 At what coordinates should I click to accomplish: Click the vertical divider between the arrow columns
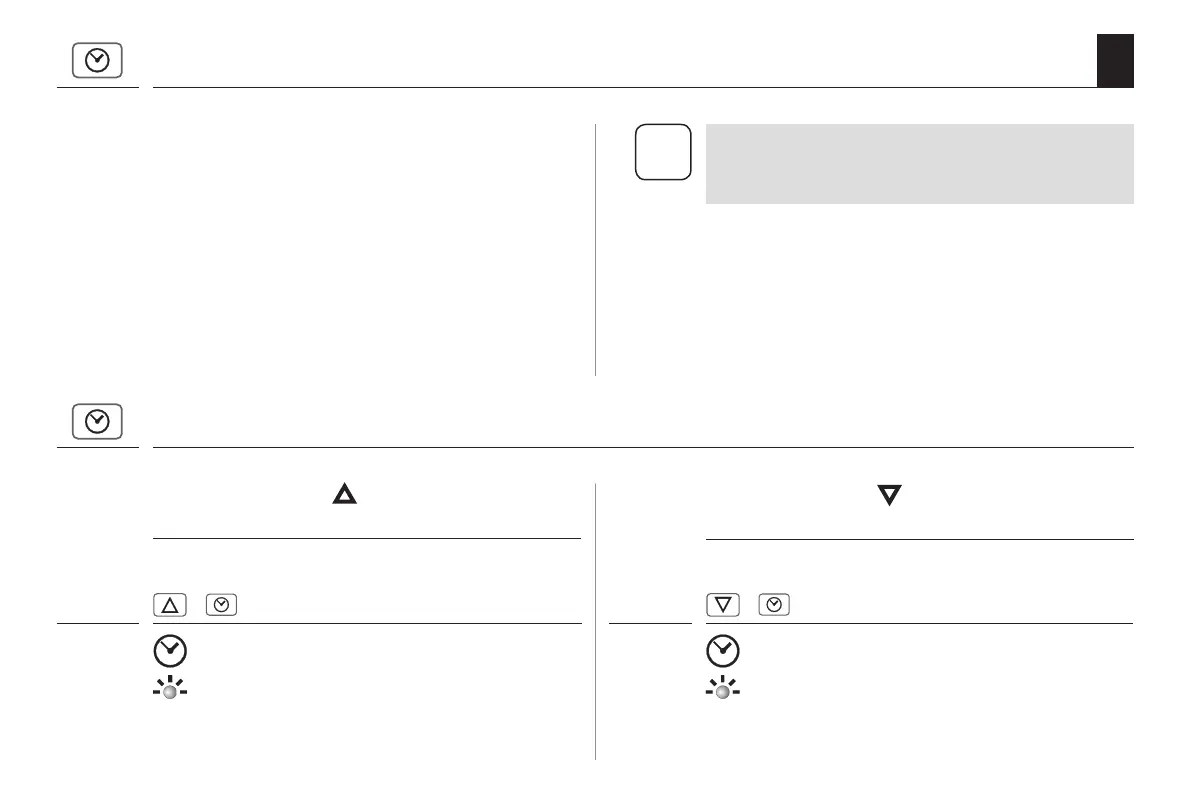click(596, 620)
